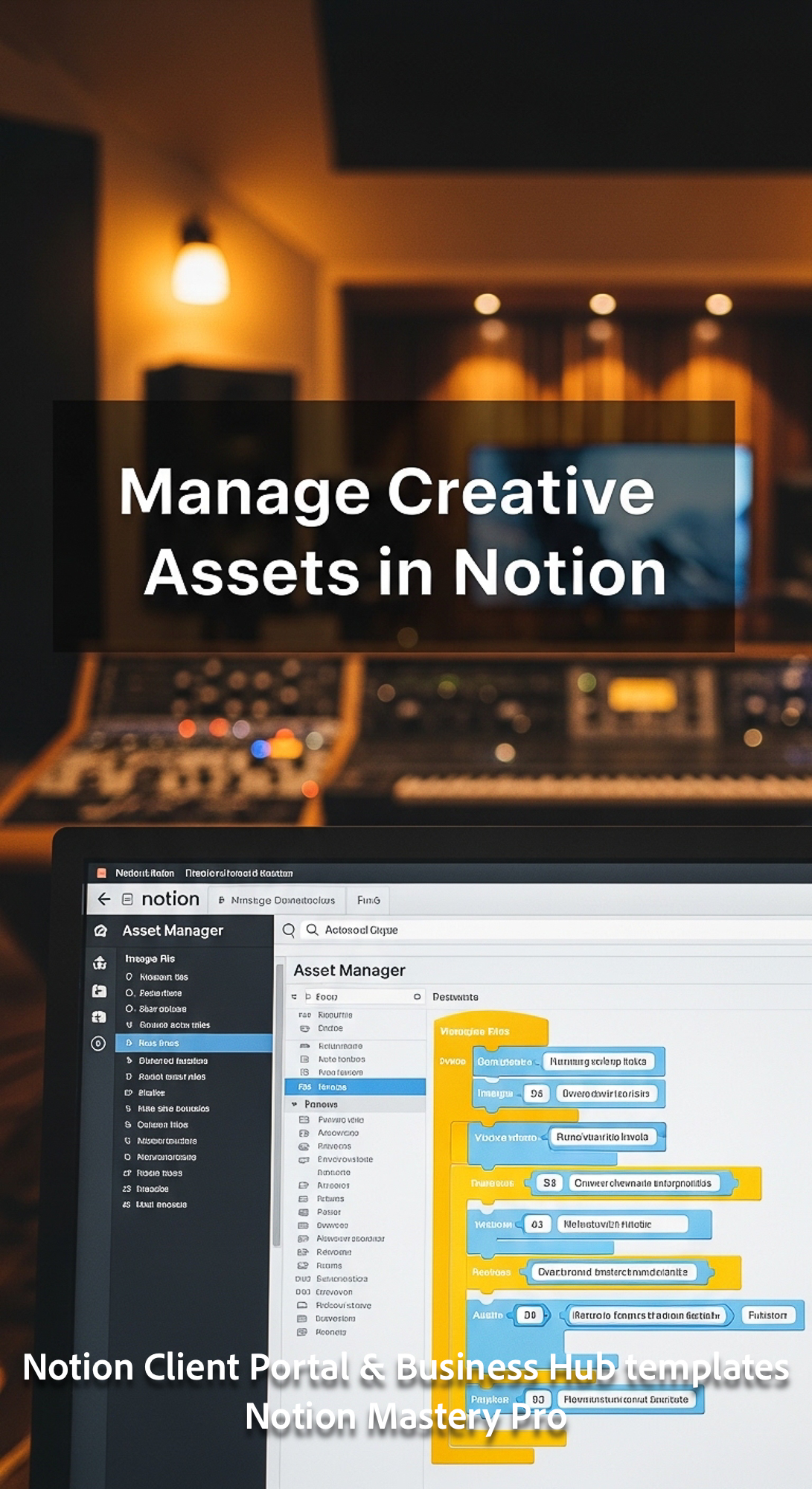This screenshot has height=1489, width=812.
Task: Click the icon on the 'Nmstıge Domeıtocluıs' tab
Action: coord(221,901)
